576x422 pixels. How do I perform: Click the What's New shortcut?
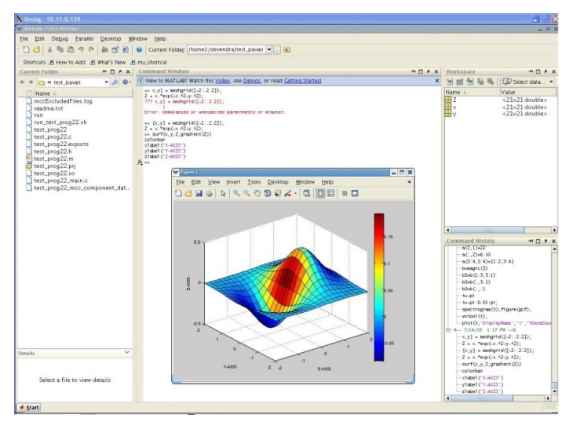coord(108,62)
